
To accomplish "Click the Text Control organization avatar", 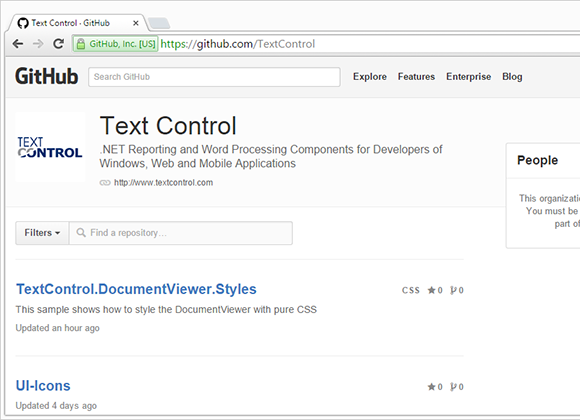I will pos(50,147).
